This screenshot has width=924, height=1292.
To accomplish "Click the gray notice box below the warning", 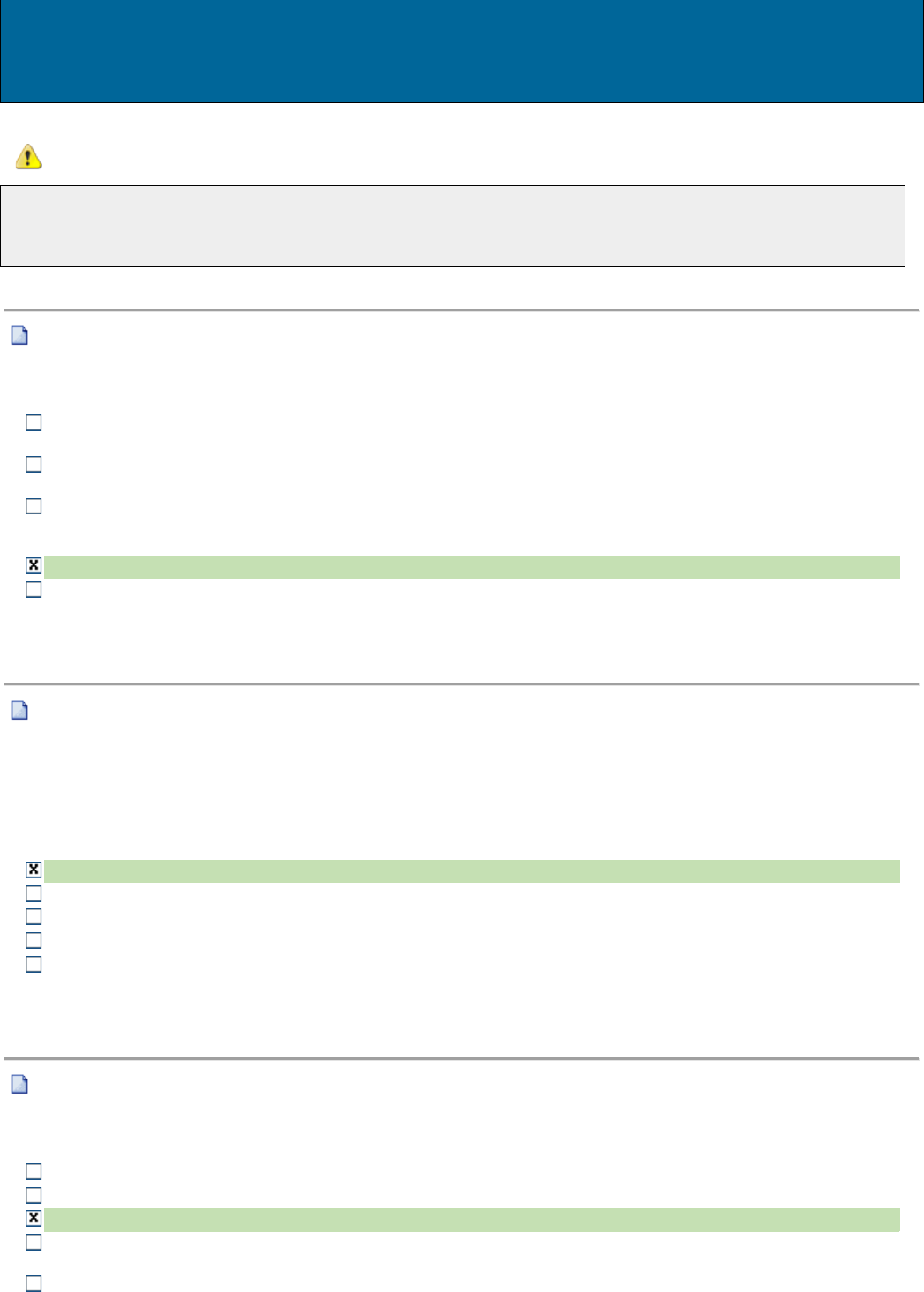I will pos(452,226).
